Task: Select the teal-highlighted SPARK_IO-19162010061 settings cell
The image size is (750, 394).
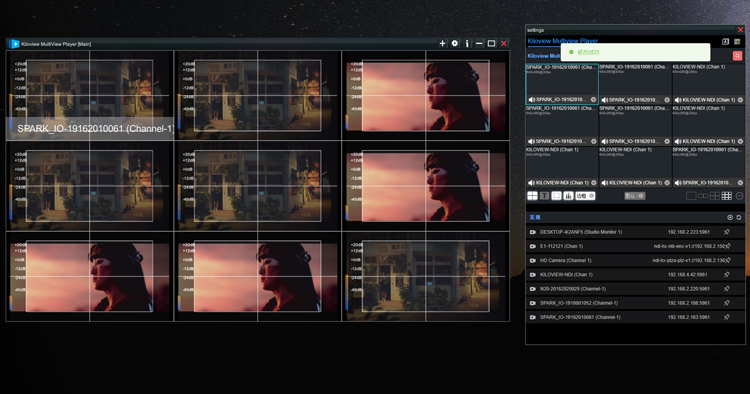Action: click(x=562, y=84)
